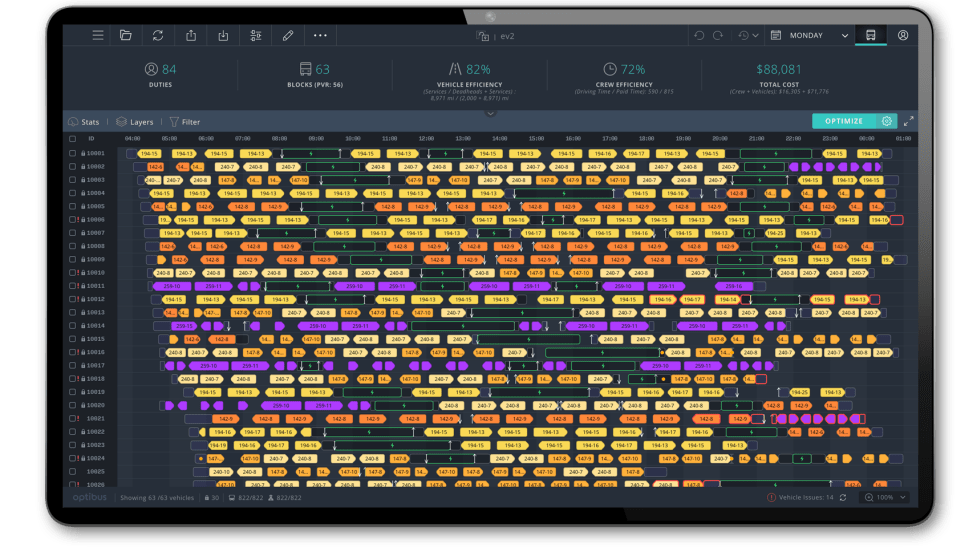Screen dimensions: 980x552
Task: Click the refresh sync icon
Action: click(x=158, y=35)
